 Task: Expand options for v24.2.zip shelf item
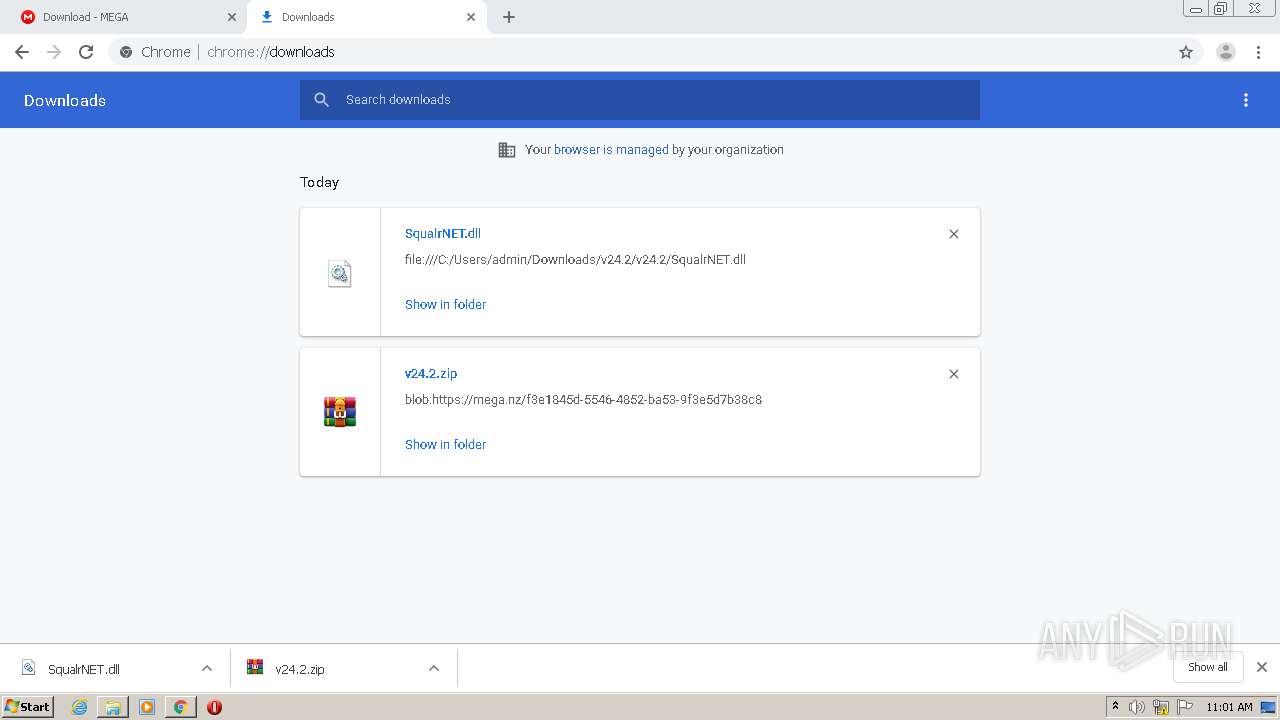[x=434, y=669]
